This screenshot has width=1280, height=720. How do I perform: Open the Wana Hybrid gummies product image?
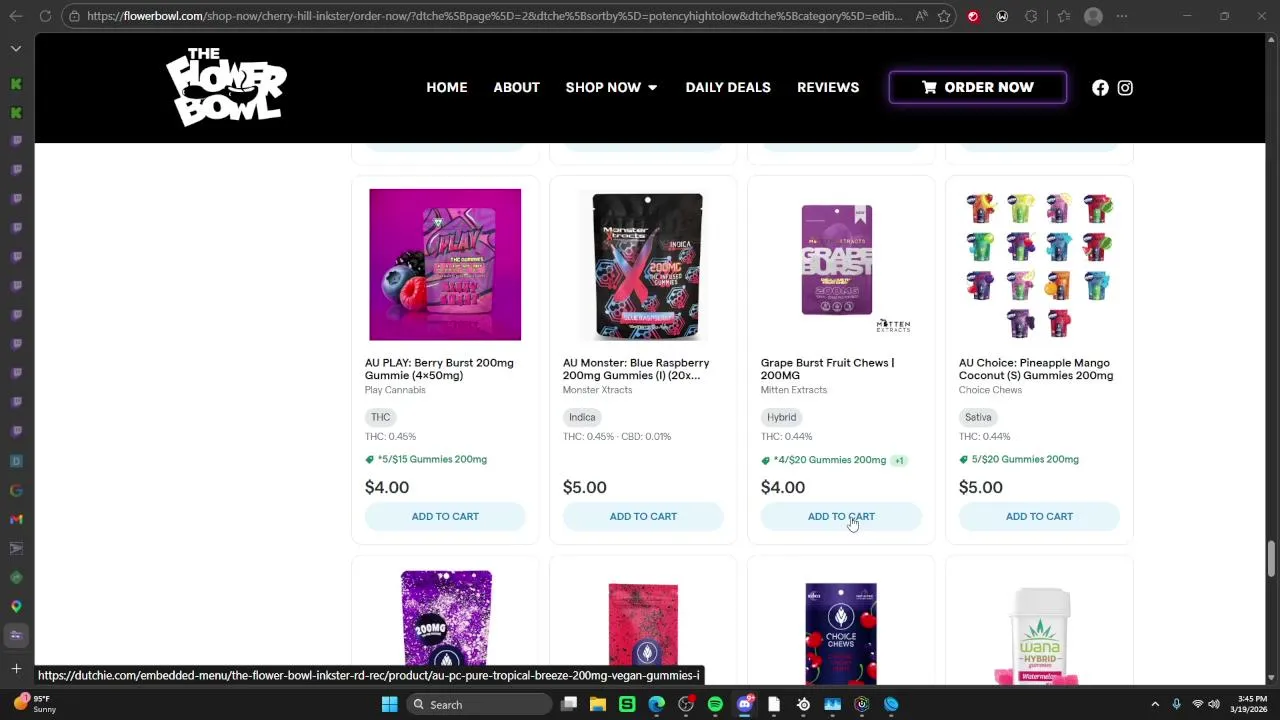click(1039, 635)
